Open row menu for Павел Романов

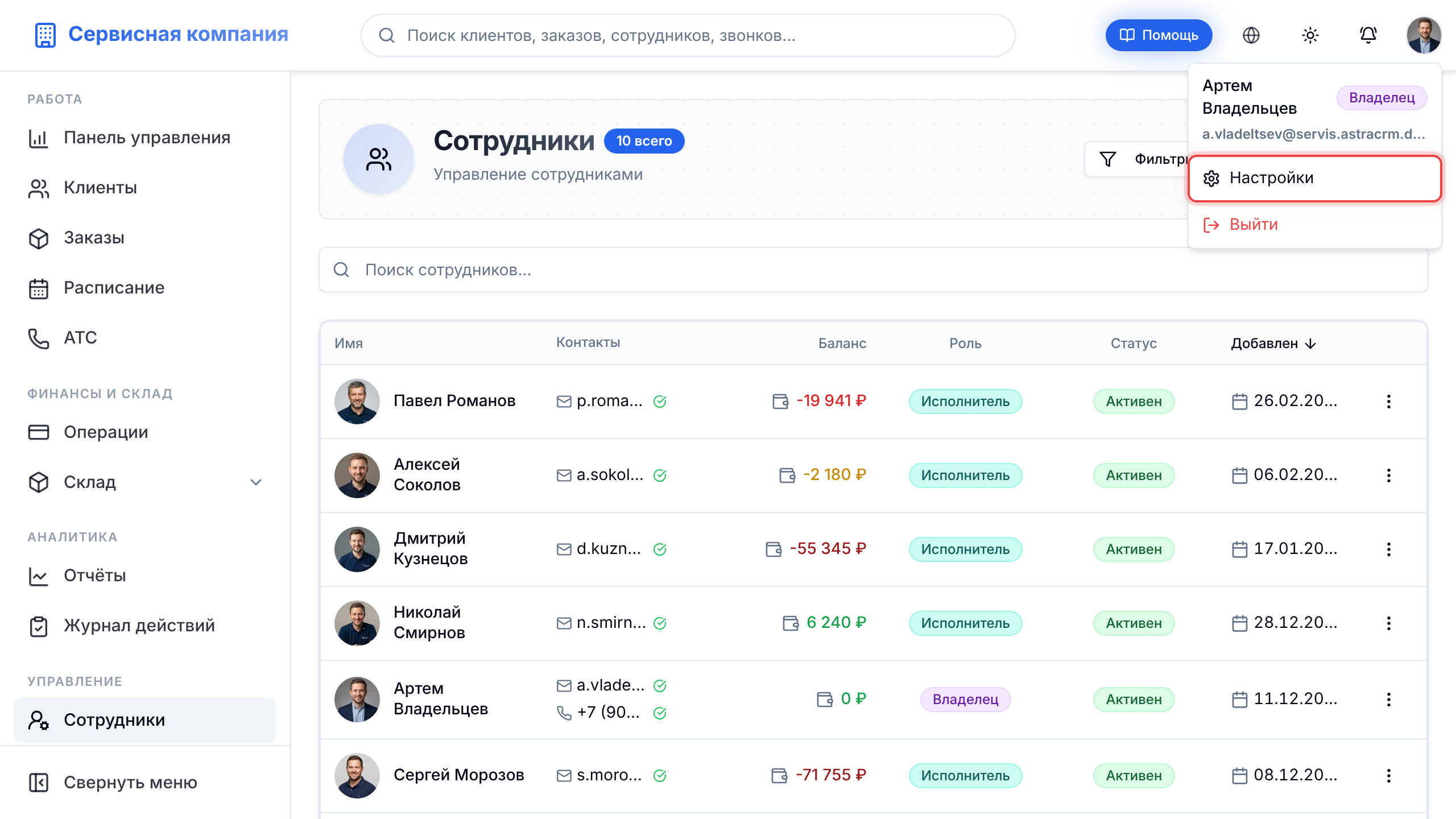tap(1388, 402)
